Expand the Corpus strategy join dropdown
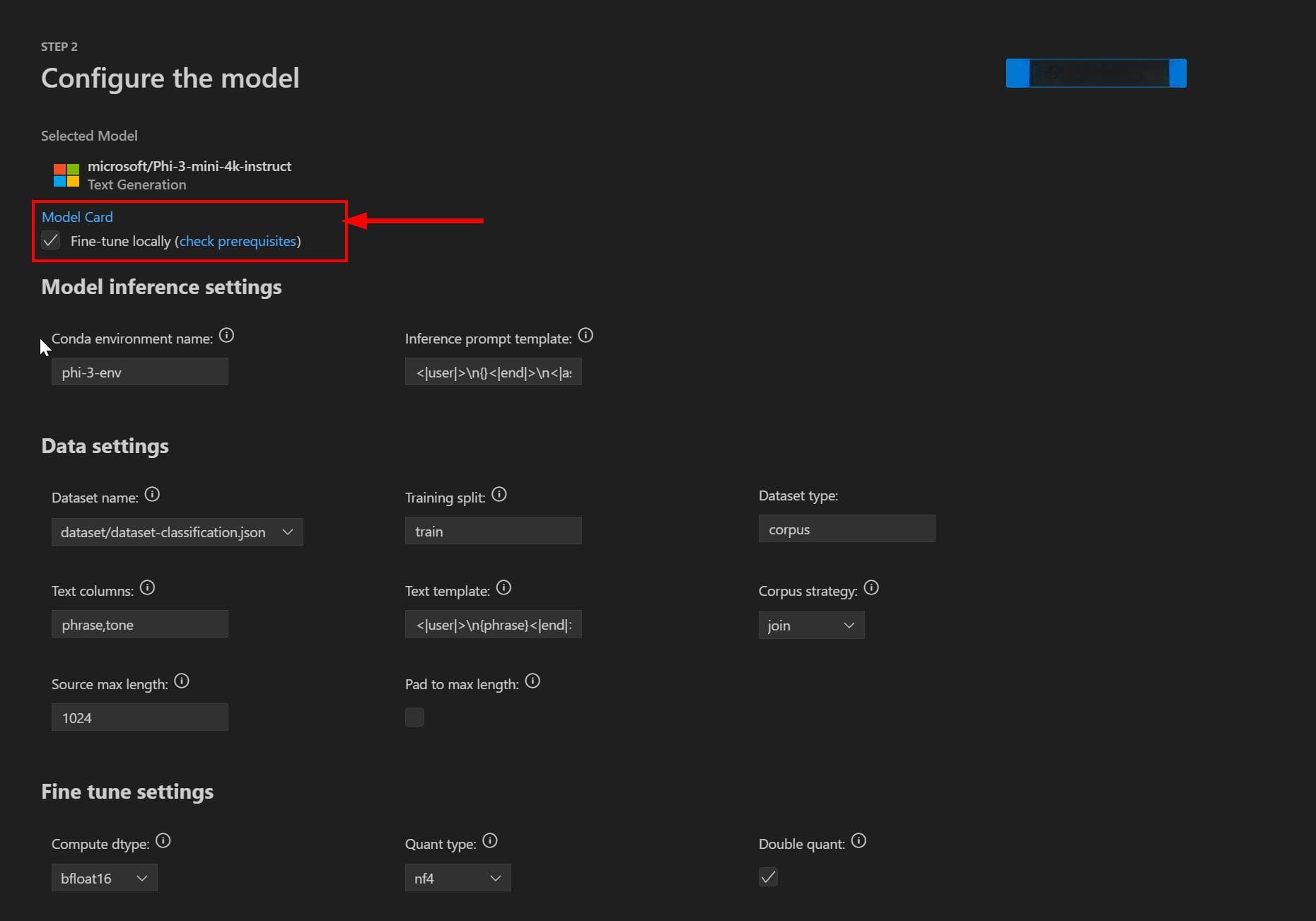Screen dimensions: 1316x921 coord(812,626)
